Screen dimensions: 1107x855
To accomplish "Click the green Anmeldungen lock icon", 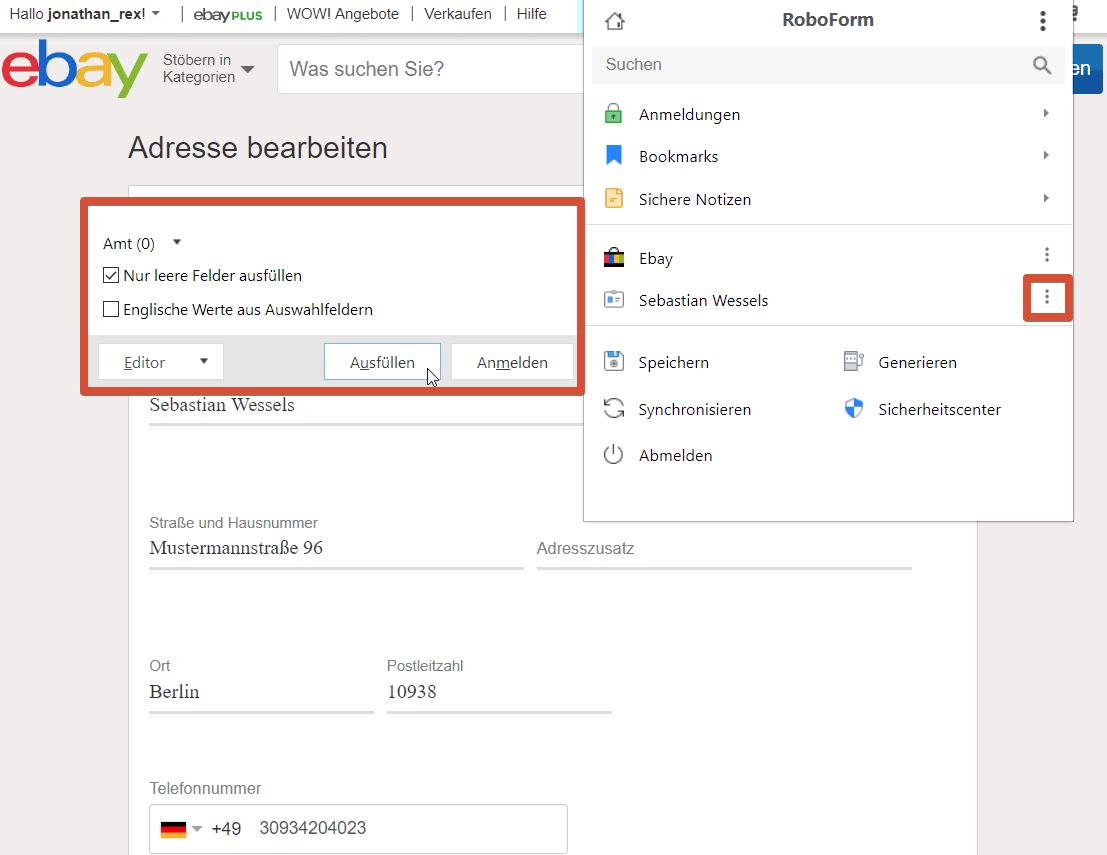I will 614,114.
